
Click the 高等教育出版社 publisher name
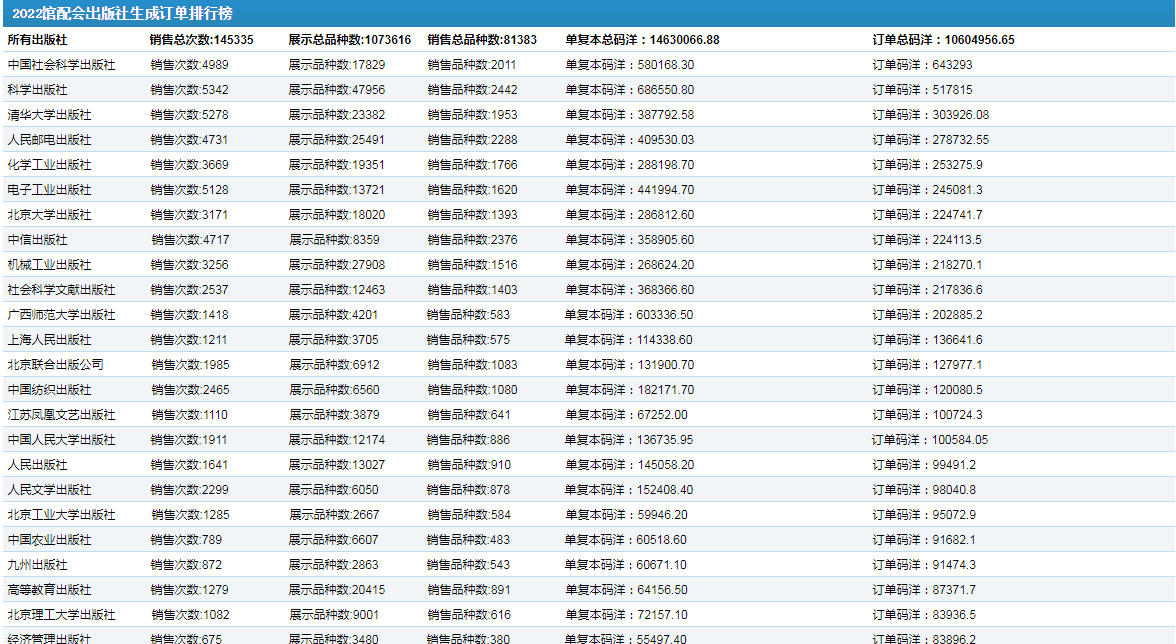tap(49, 590)
